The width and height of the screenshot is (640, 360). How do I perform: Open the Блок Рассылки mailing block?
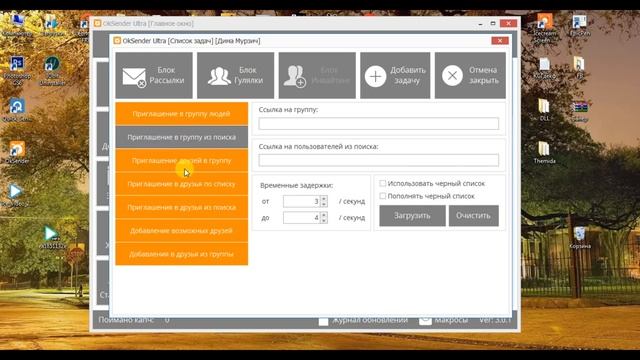tap(154, 75)
